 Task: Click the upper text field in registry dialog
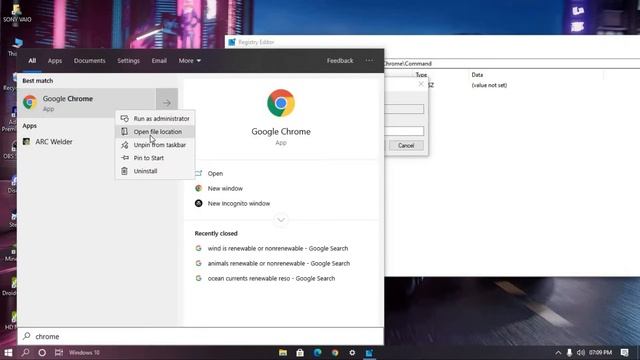click(404, 109)
